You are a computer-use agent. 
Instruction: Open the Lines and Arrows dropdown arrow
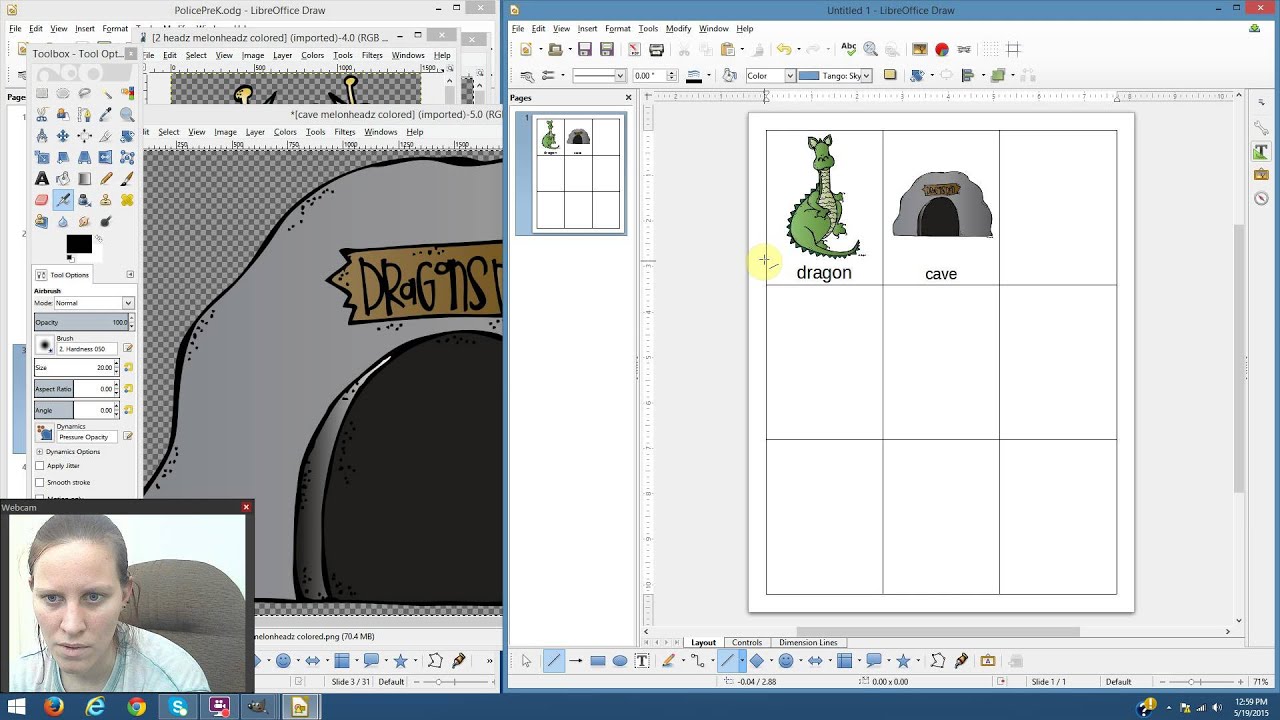[x=741, y=661]
